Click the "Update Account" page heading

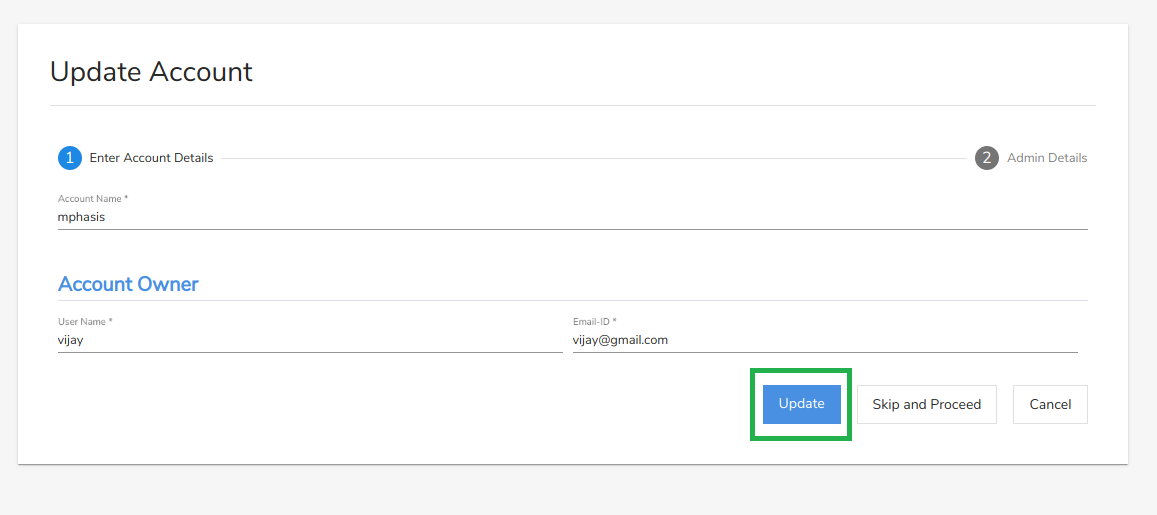[x=151, y=72]
